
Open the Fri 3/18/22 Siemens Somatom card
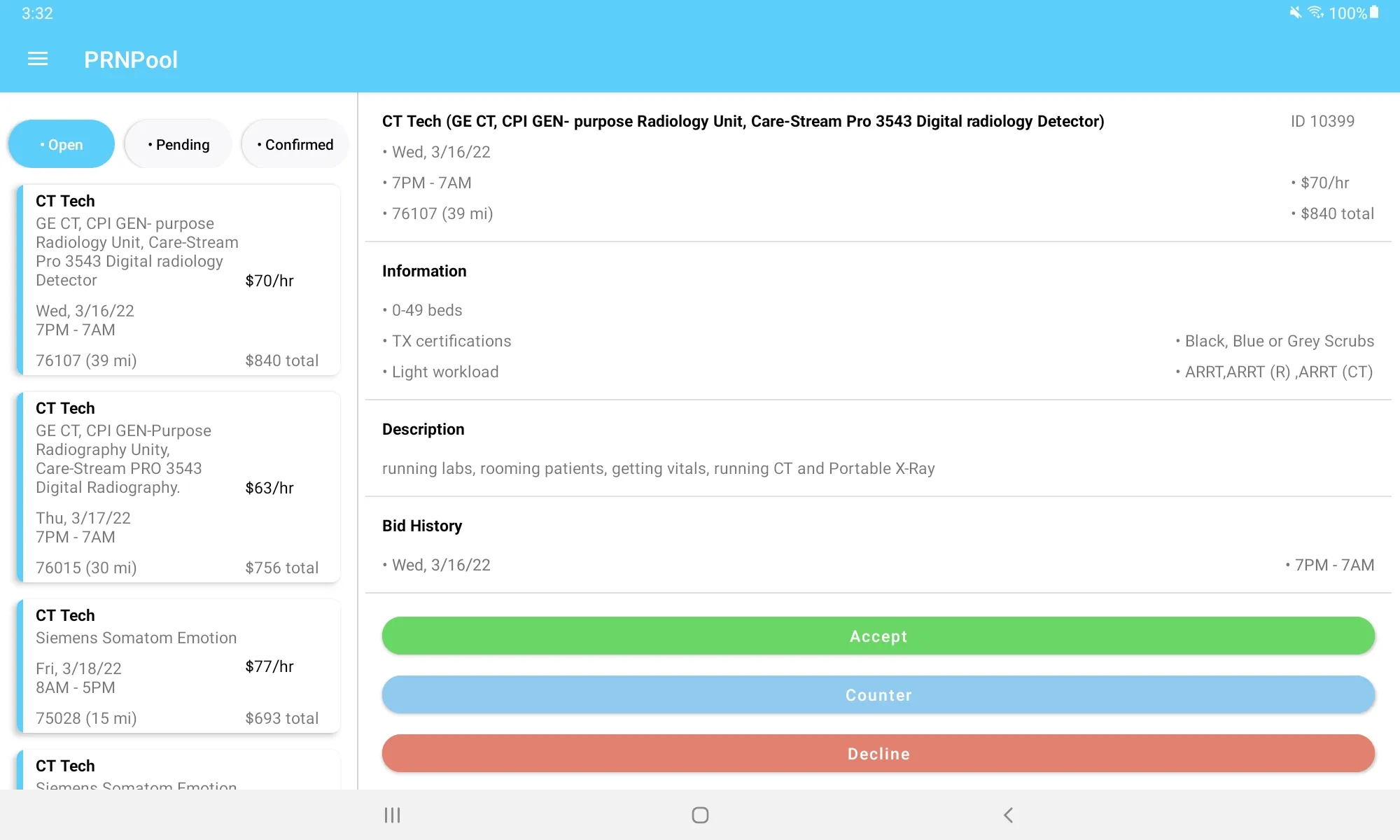(178, 666)
